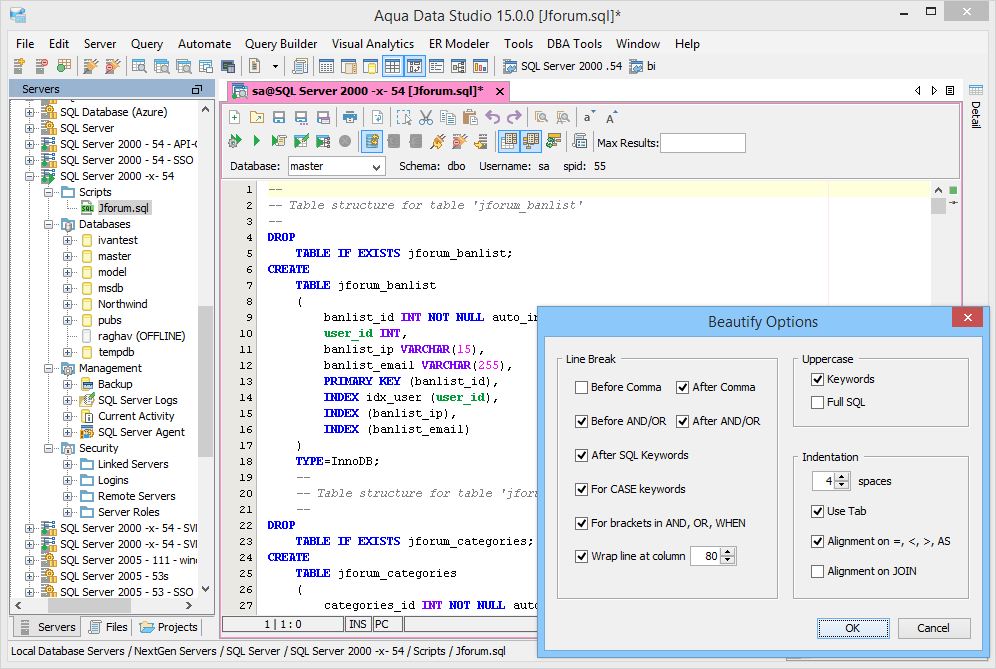996x669 pixels.
Task: Uncheck the After Comma checkbox
Action: [682, 388]
